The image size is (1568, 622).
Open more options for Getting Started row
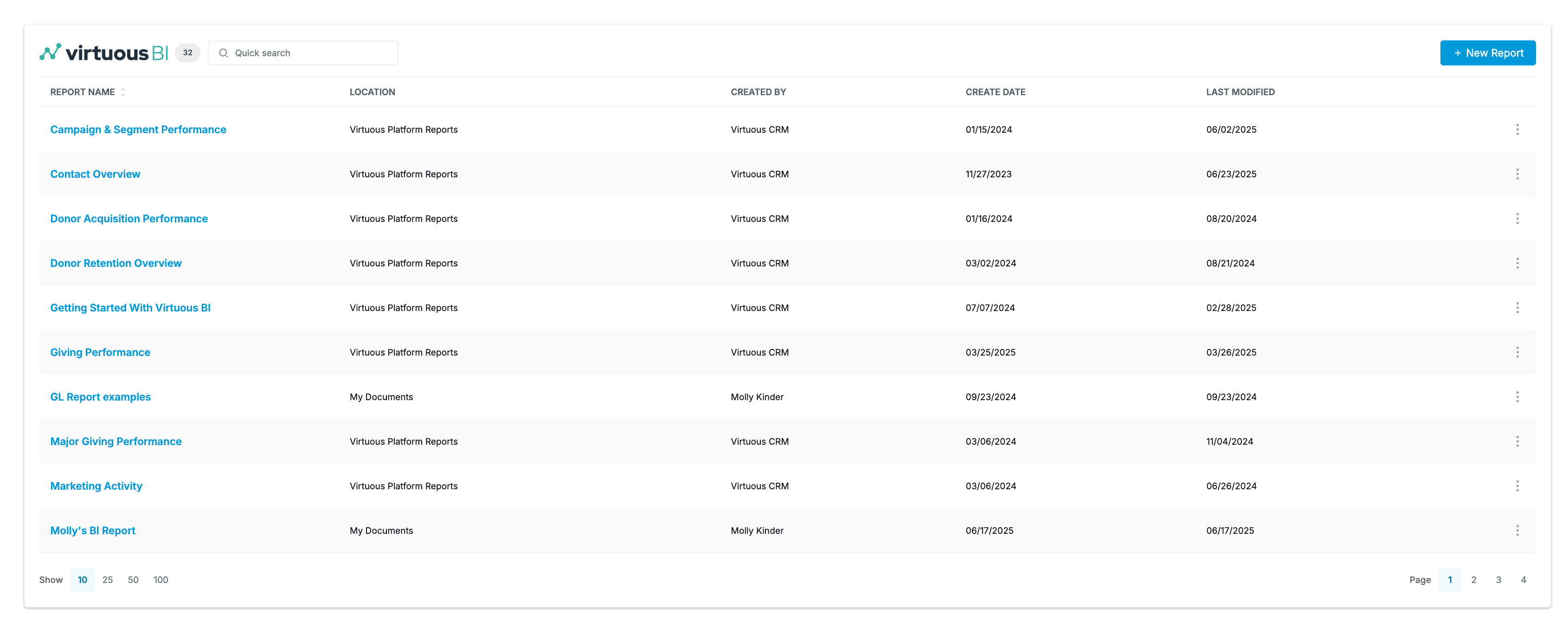click(x=1517, y=308)
